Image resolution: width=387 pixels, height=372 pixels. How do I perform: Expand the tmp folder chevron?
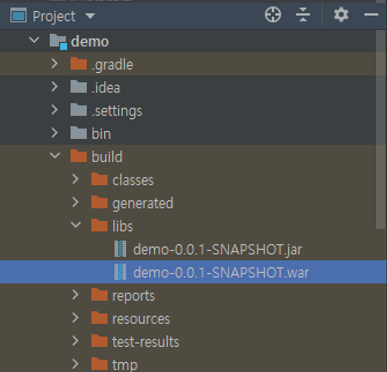(x=75, y=364)
